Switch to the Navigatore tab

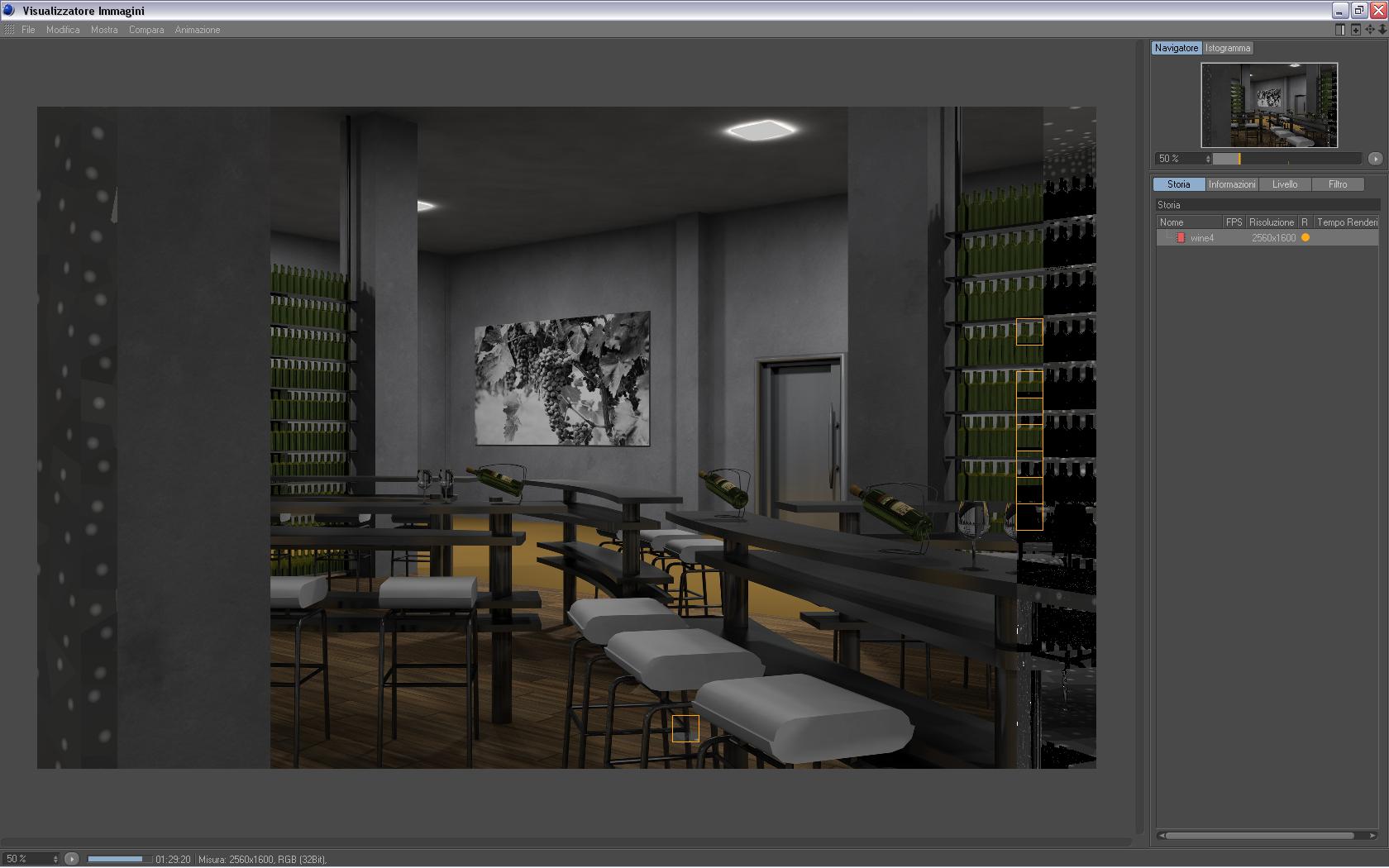pos(1177,48)
